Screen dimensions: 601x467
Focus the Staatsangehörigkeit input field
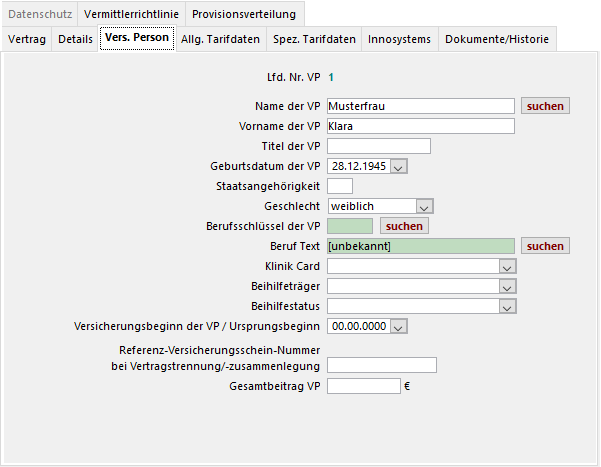click(x=340, y=186)
